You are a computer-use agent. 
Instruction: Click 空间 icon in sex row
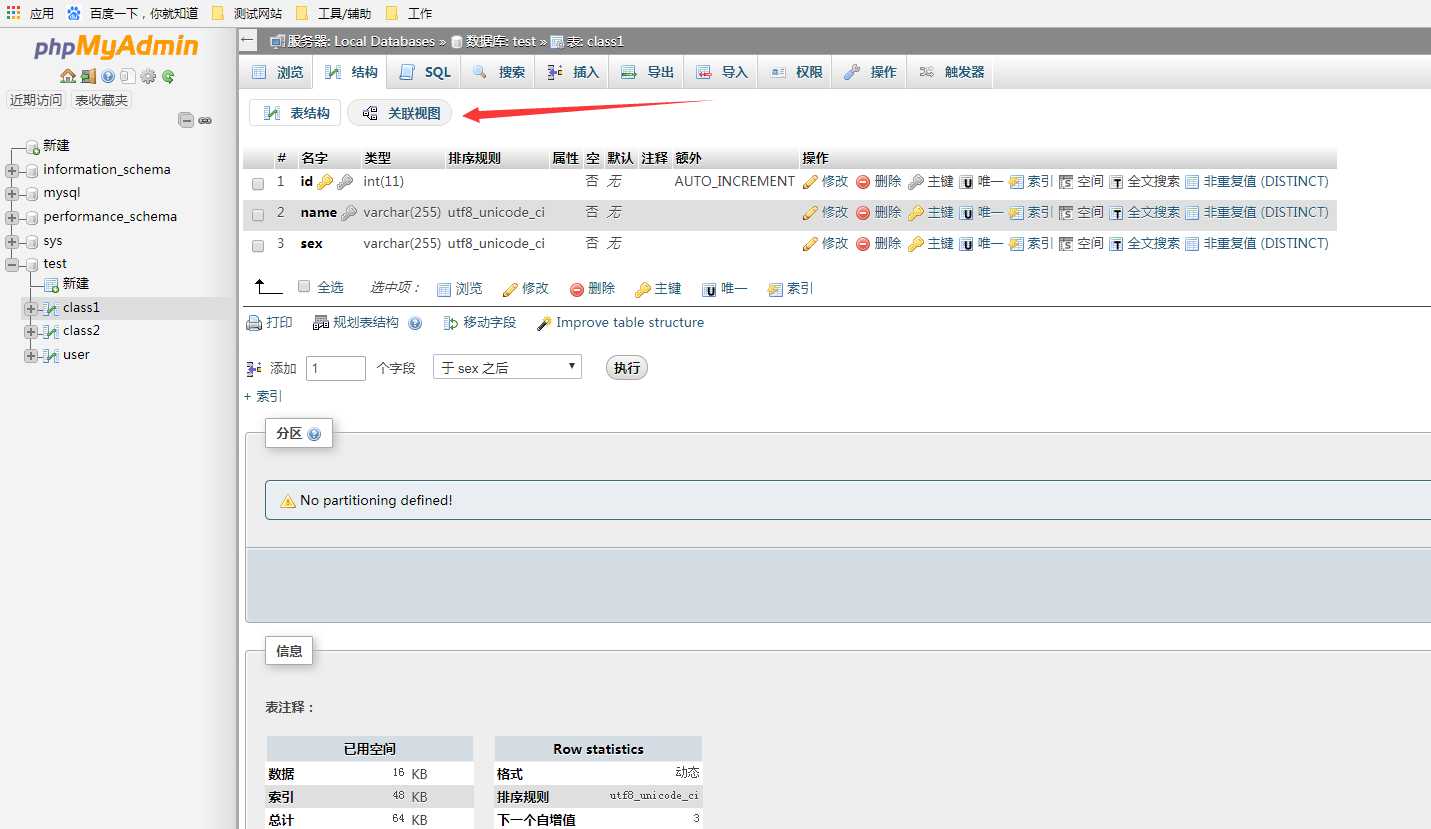coord(1066,244)
